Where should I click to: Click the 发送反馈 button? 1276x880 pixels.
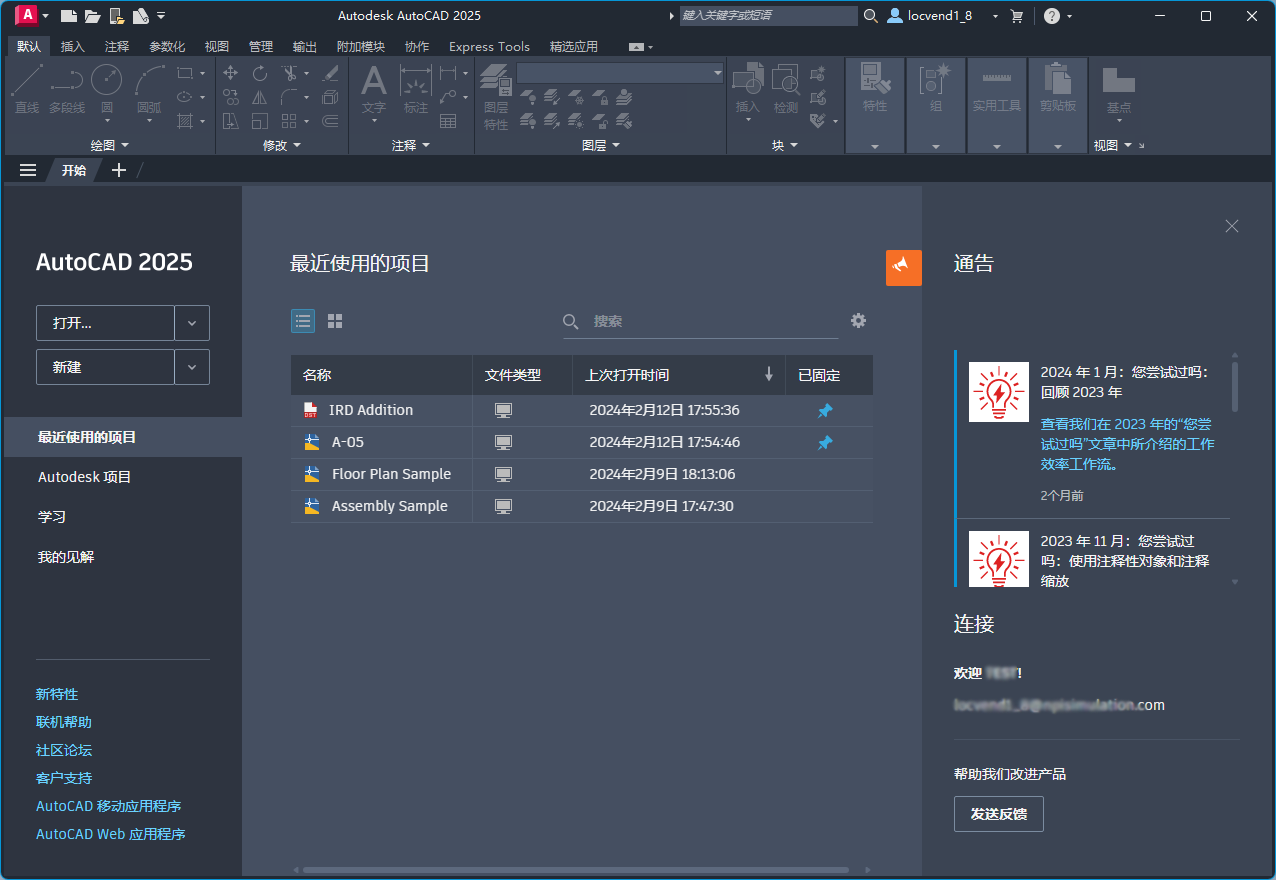tap(998, 814)
